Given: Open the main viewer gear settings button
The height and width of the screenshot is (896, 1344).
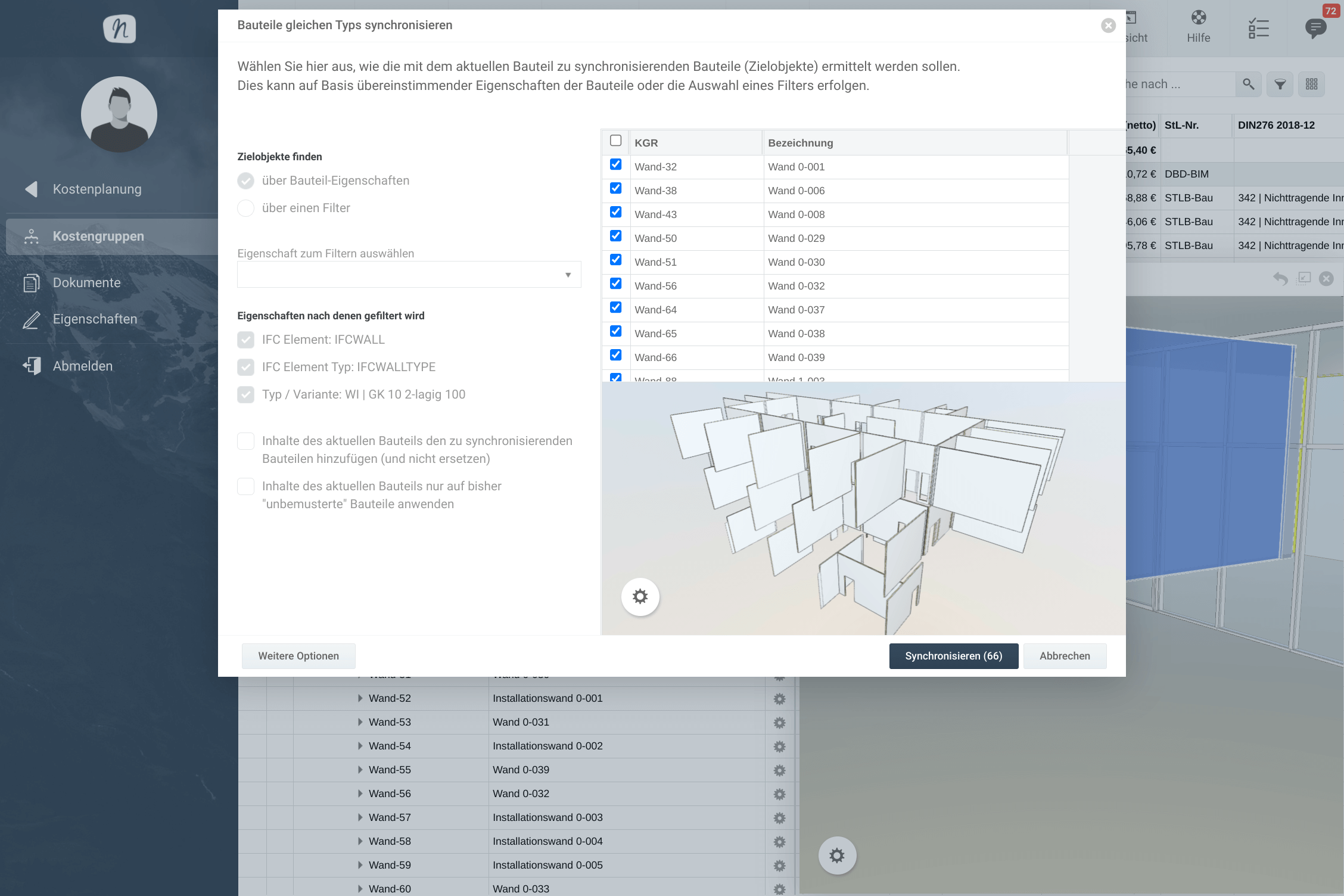Looking at the screenshot, I should click(x=837, y=855).
